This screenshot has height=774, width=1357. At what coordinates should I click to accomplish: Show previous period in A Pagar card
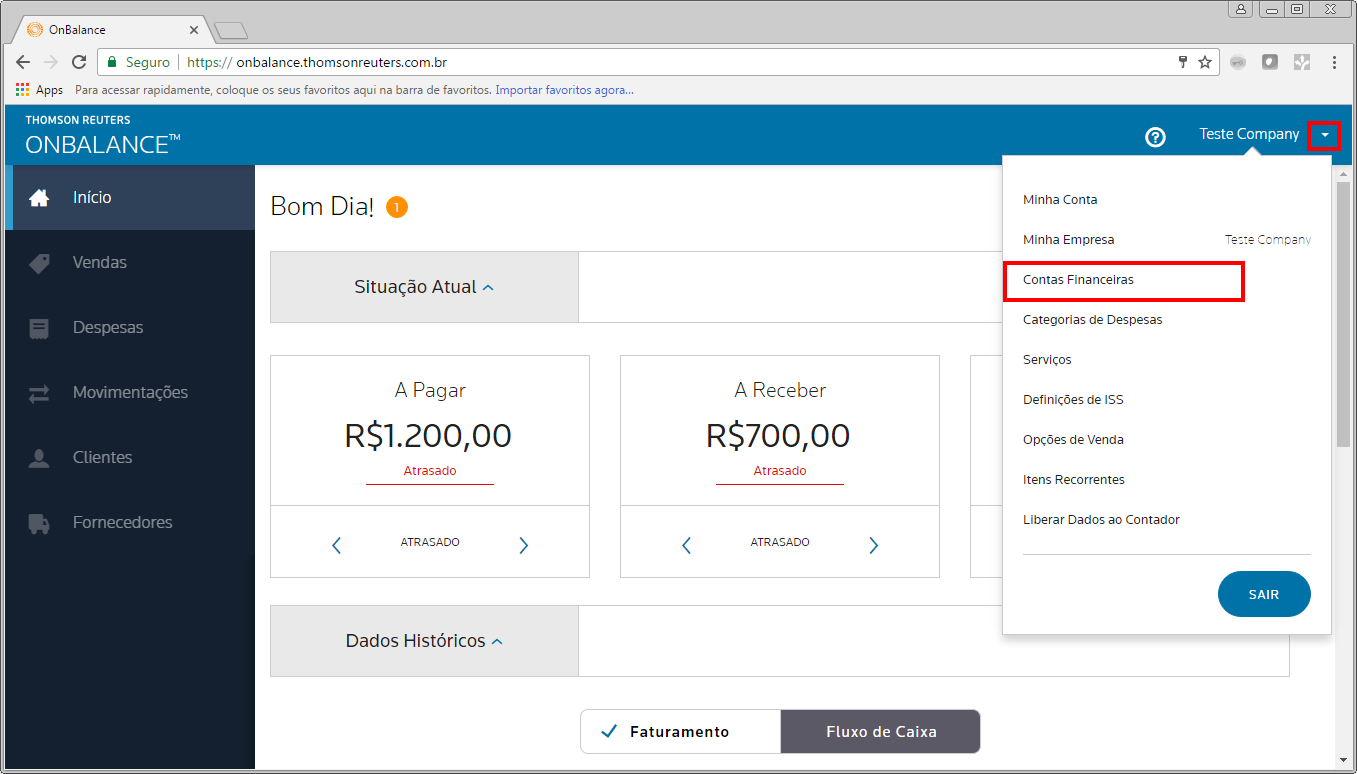click(x=336, y=545)
